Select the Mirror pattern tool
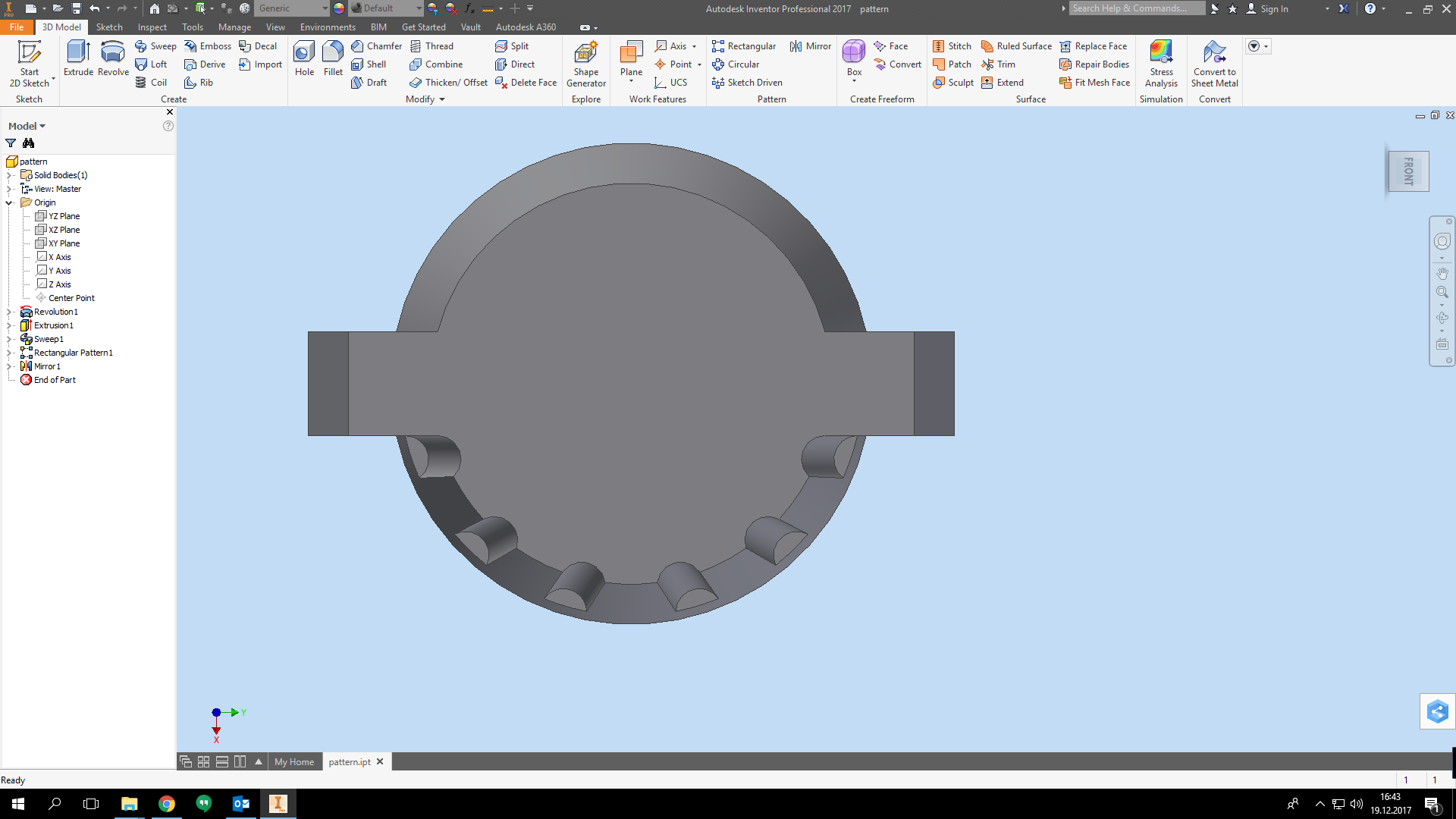 point(810,45)
